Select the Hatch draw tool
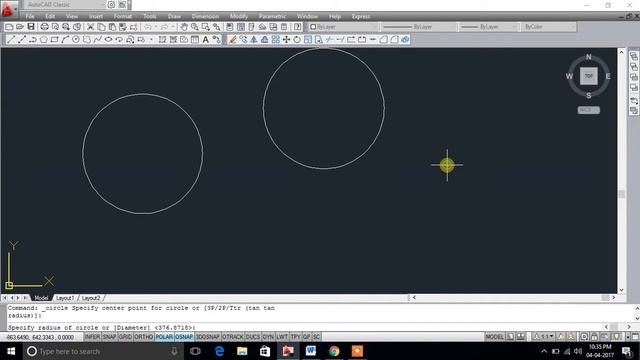This screenshot has width=640, height=360. click(x=162, y=40)
